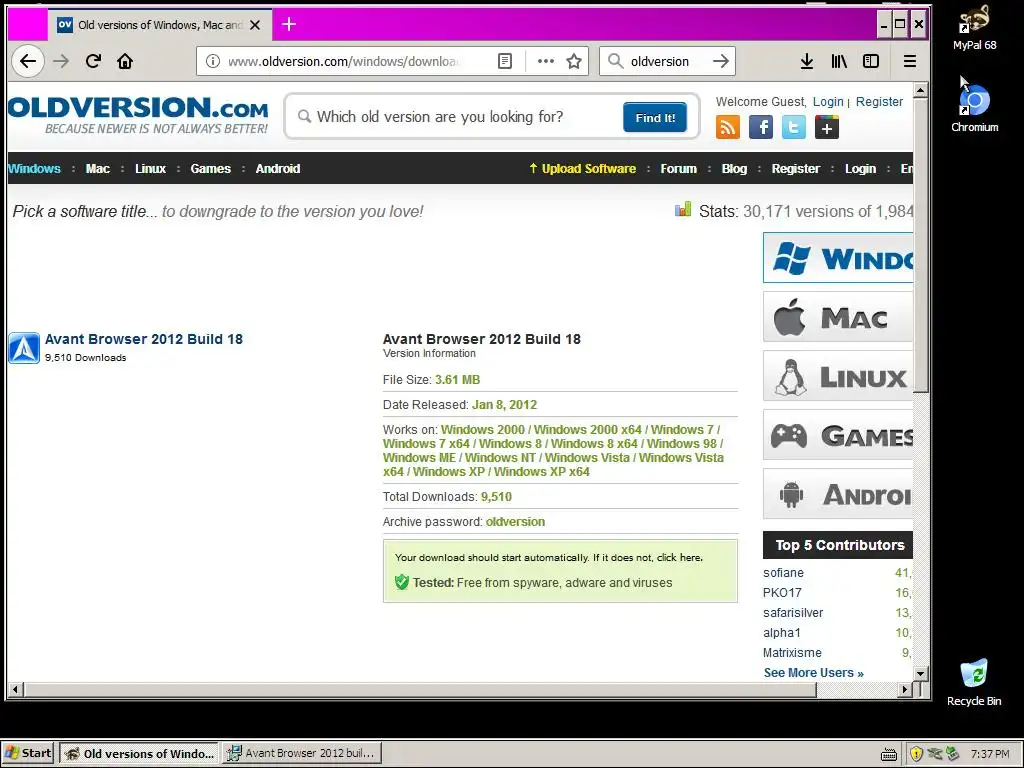Open Linux in the site nav bar
Screen dimensions: 1024x768
150,168
